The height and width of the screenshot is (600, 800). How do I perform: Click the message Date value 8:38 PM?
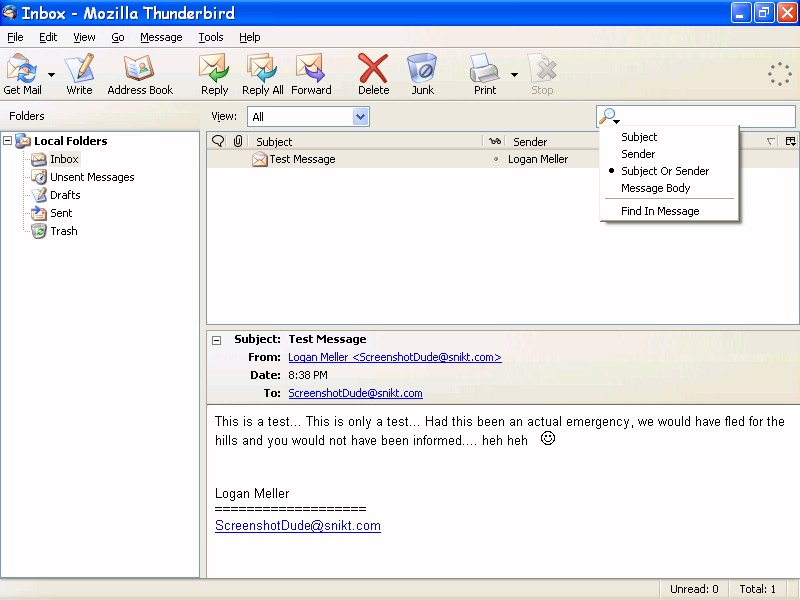[x=308, y=375]
